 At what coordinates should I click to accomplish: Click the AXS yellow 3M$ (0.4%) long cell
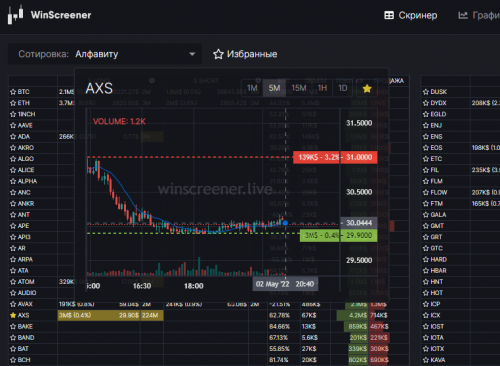tap(99, 315)
